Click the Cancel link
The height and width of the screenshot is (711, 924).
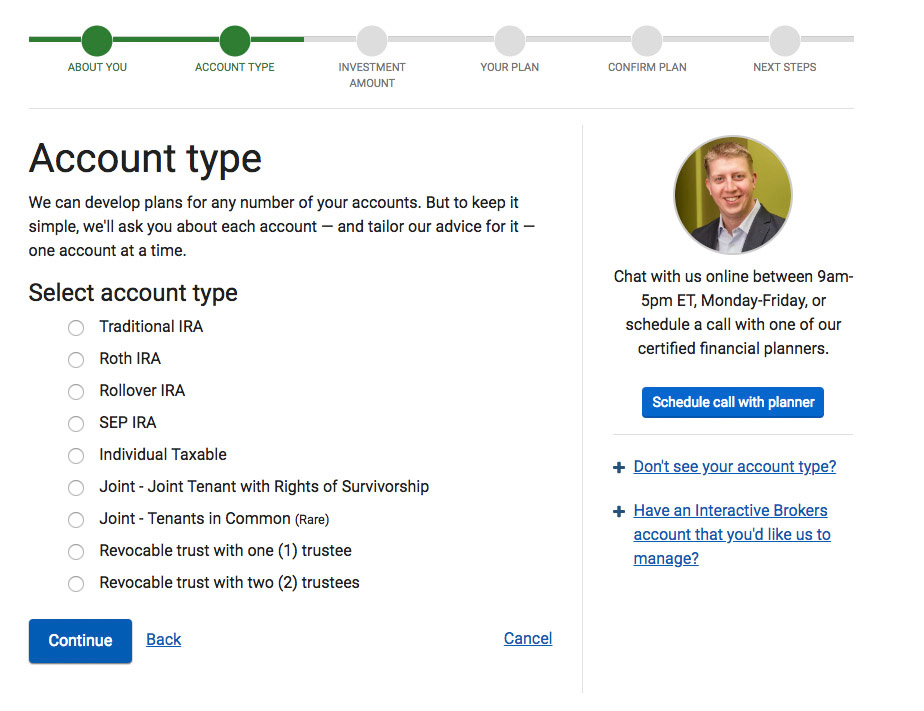coord(528,639)
